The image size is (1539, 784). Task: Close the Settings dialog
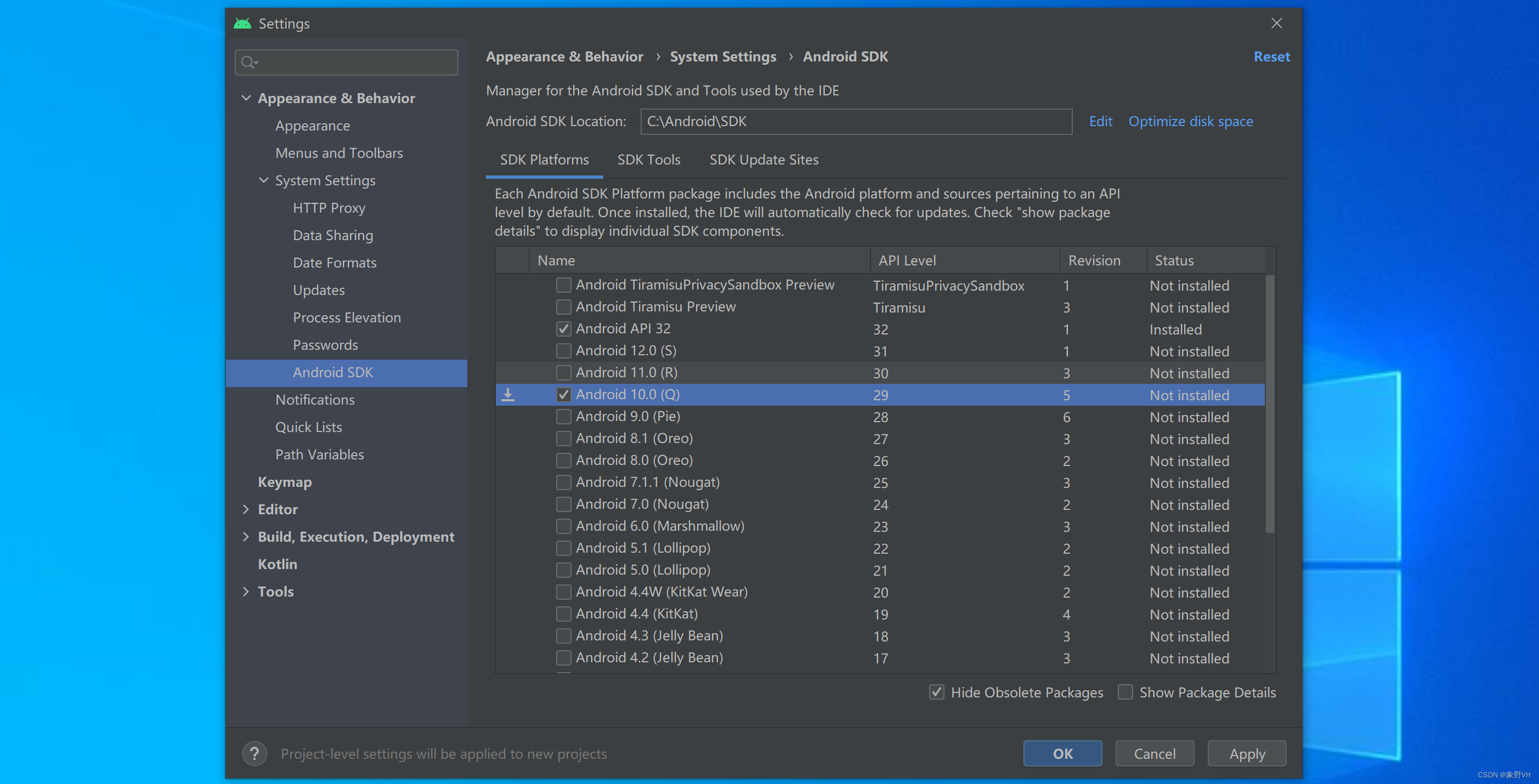1277,23
